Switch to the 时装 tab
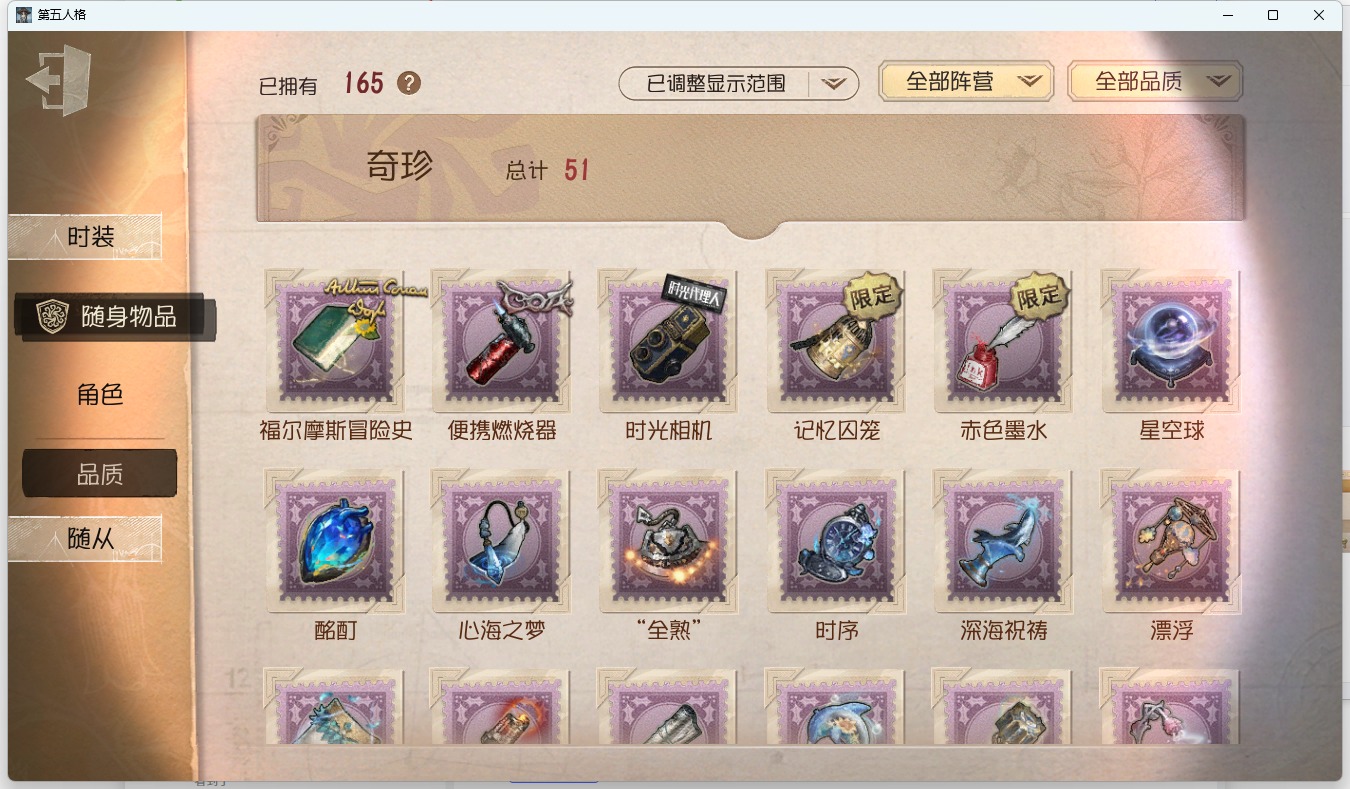Viewport: 1350px width, 789px height. (86, 237)
